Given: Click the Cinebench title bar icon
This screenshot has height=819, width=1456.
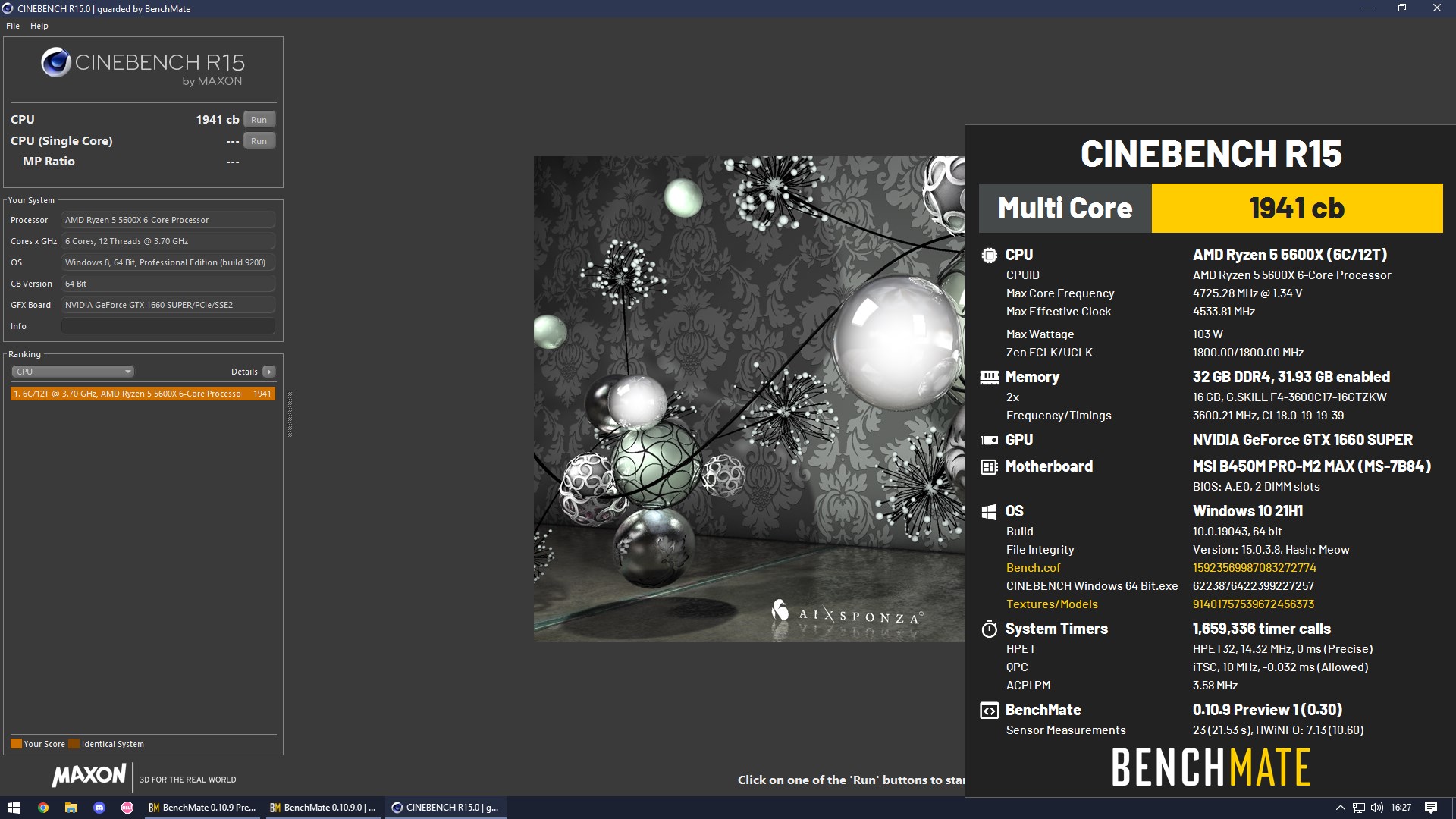Looking at the screenshot, I should pos(8,8).
